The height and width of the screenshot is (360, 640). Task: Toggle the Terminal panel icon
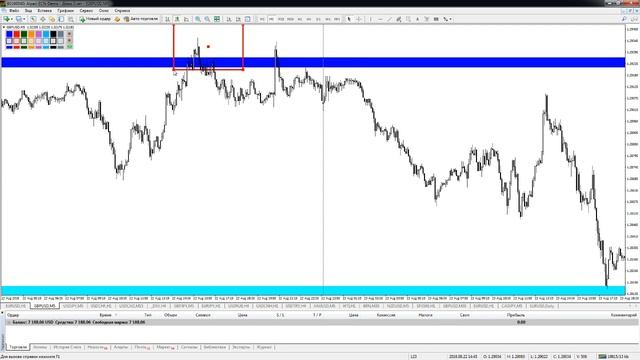61,19
